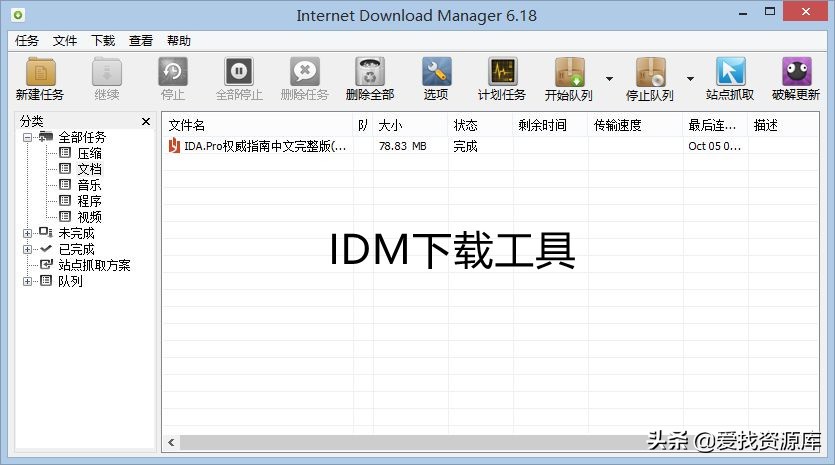Viewport: 835px width, 465px height.
Task: Sort the list by 大小 column header
Action: coord(390,125)
